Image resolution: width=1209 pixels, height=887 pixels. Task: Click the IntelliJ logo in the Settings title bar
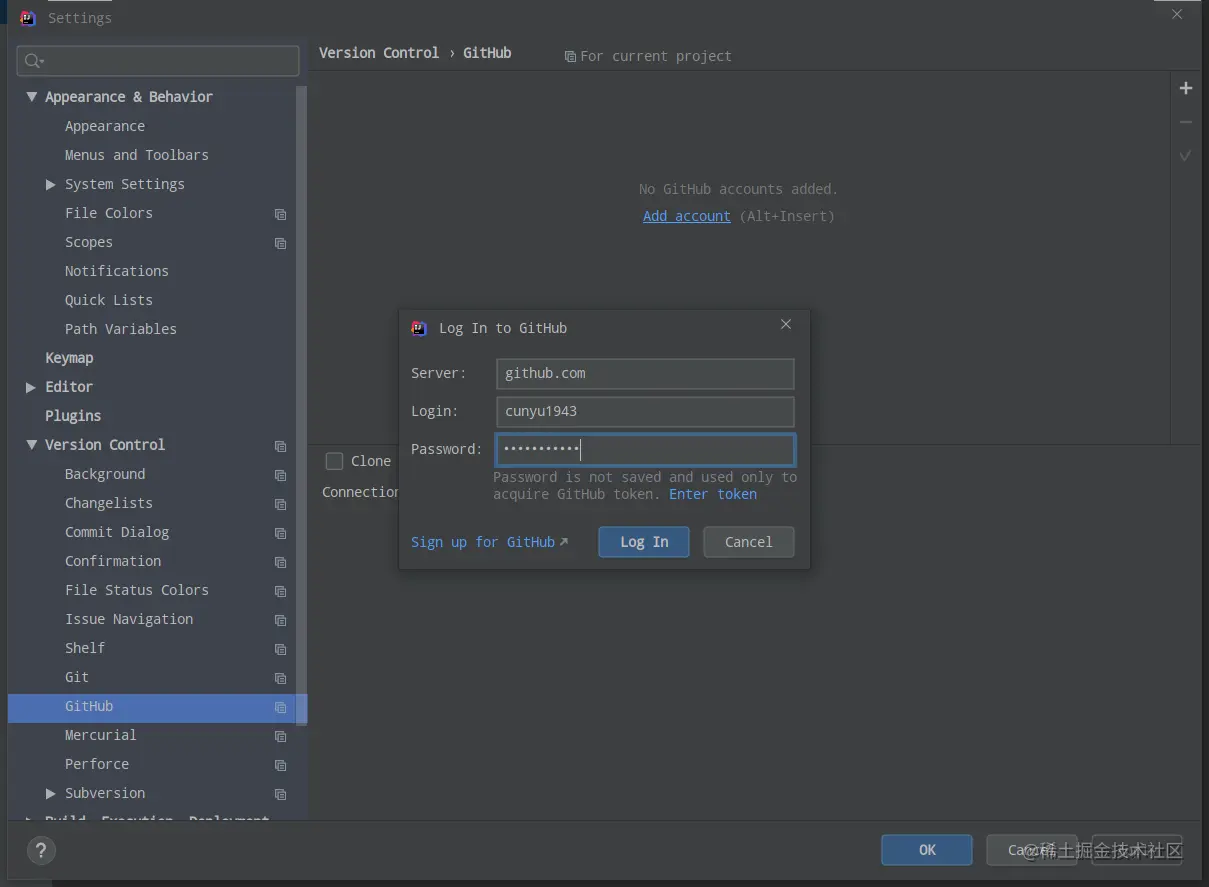point(28,18)
